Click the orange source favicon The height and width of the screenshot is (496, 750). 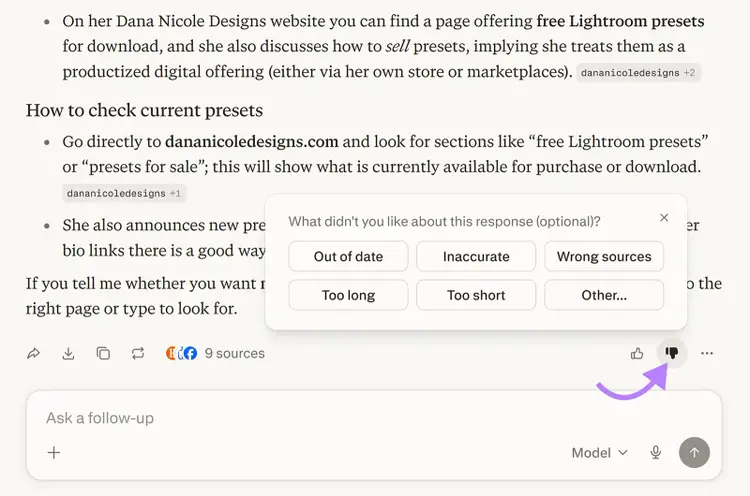171,353
